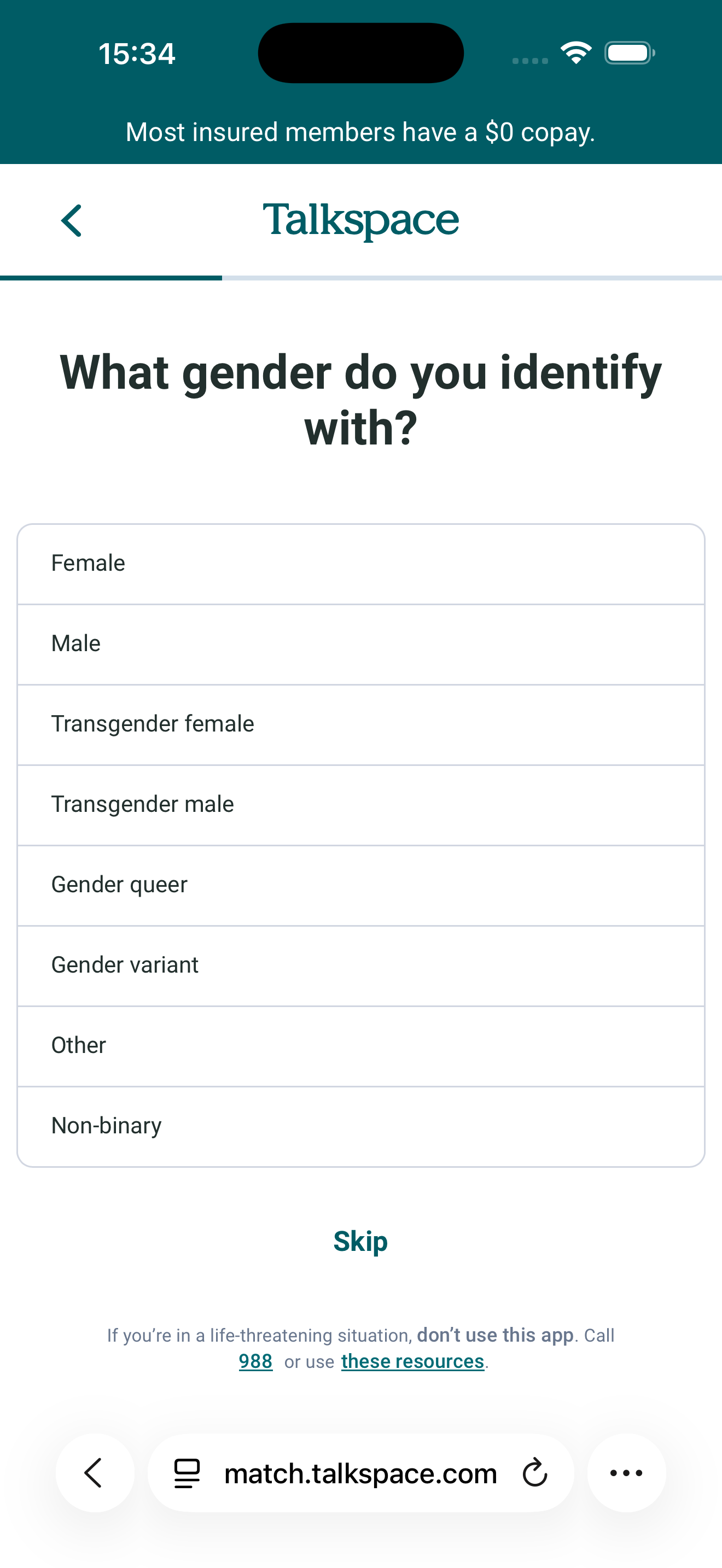
Task: Select the Gender queer list entry
Action: tap(360, 884)
